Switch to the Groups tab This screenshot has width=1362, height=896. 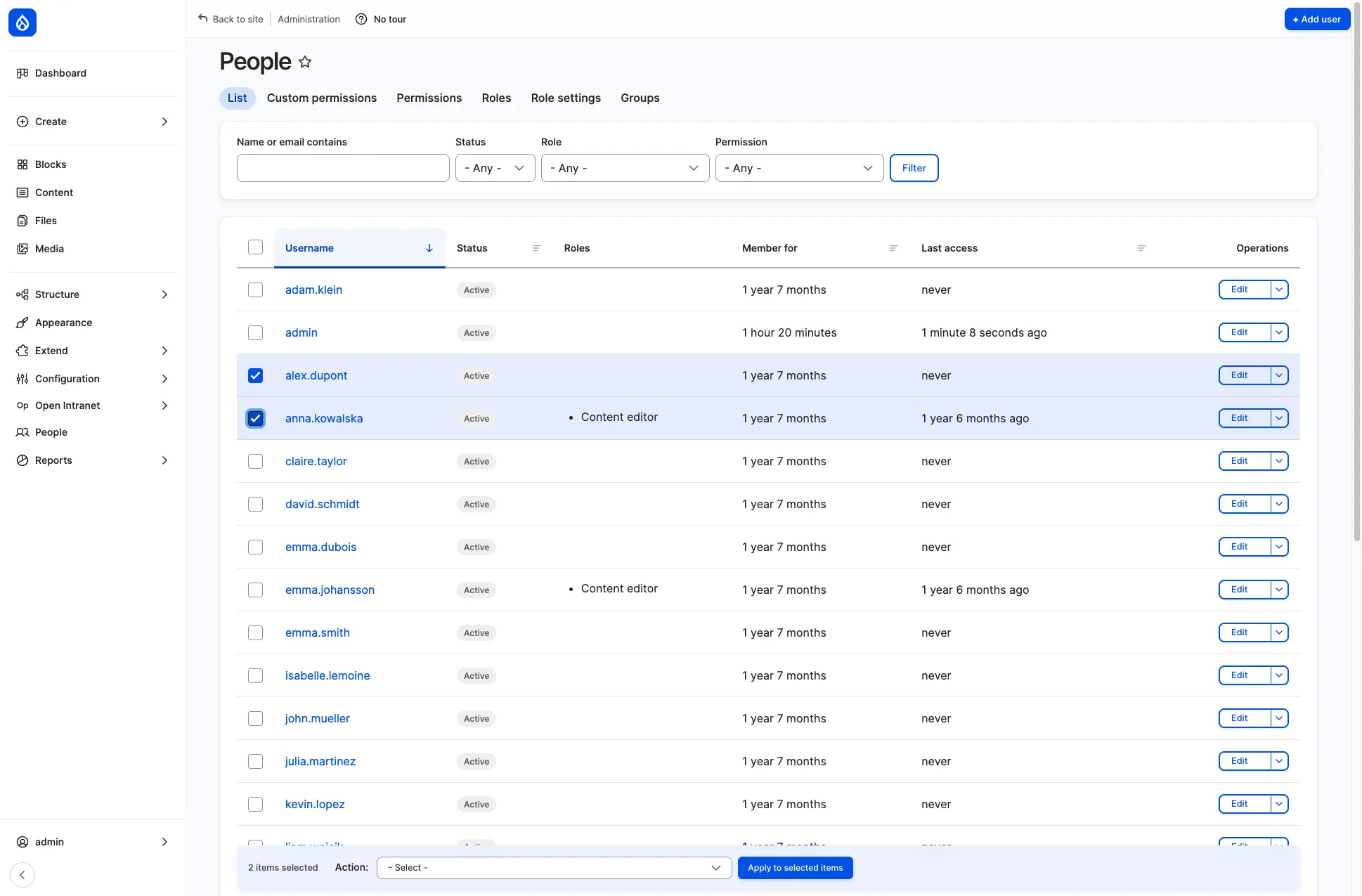640,98
